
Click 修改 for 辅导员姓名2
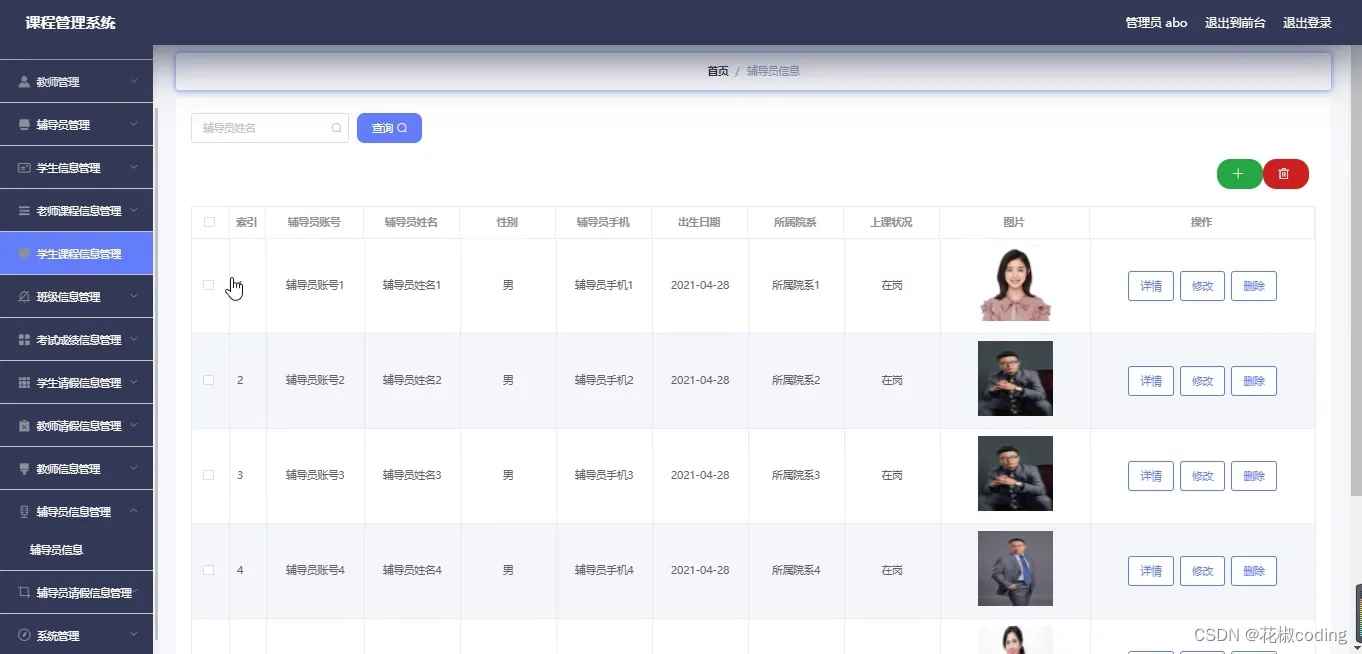click(1202, 381)
